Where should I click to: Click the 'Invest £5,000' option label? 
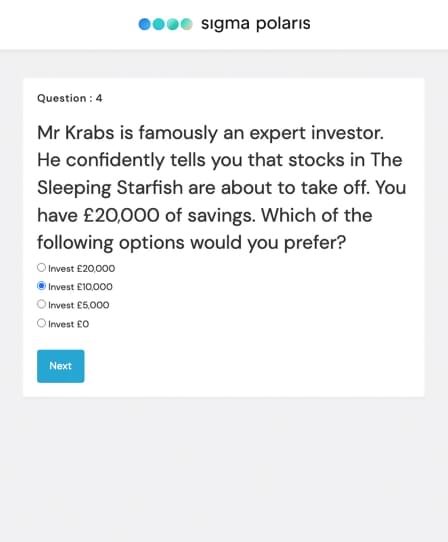[79, 305]
